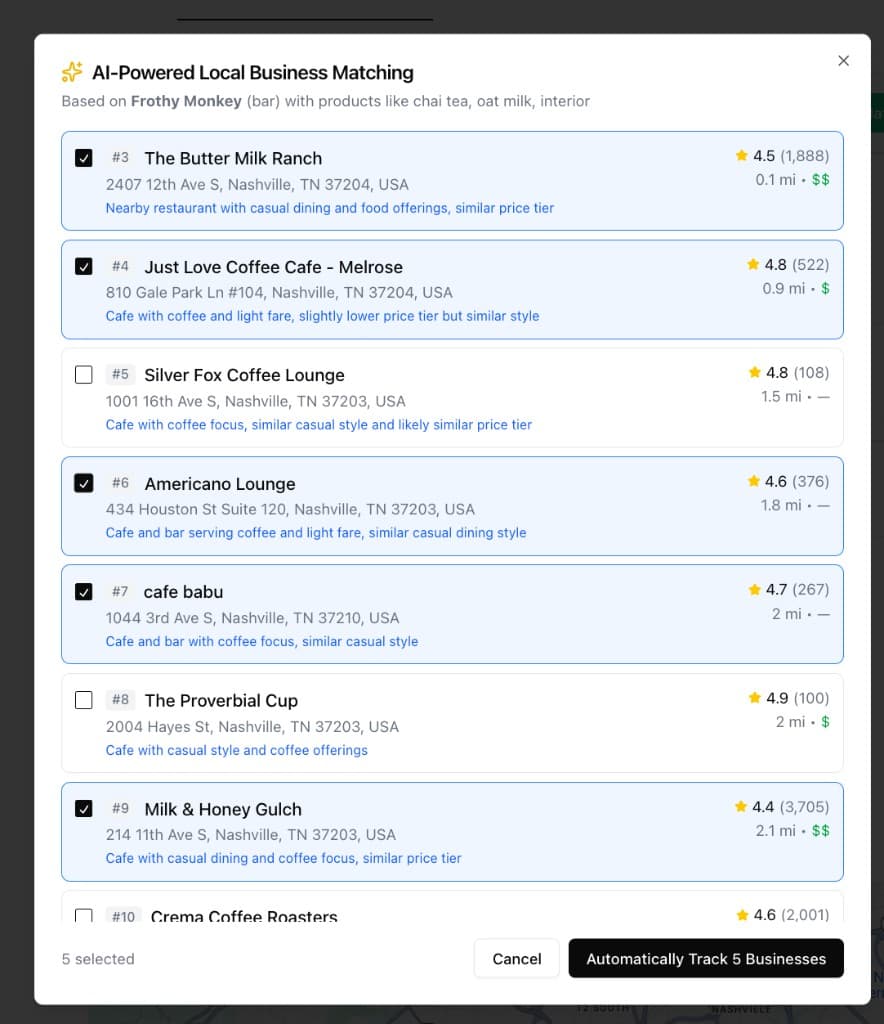
Task: Click 'Cafe with coffee focus, similar casual' description
Action: [x=319, y=425]
